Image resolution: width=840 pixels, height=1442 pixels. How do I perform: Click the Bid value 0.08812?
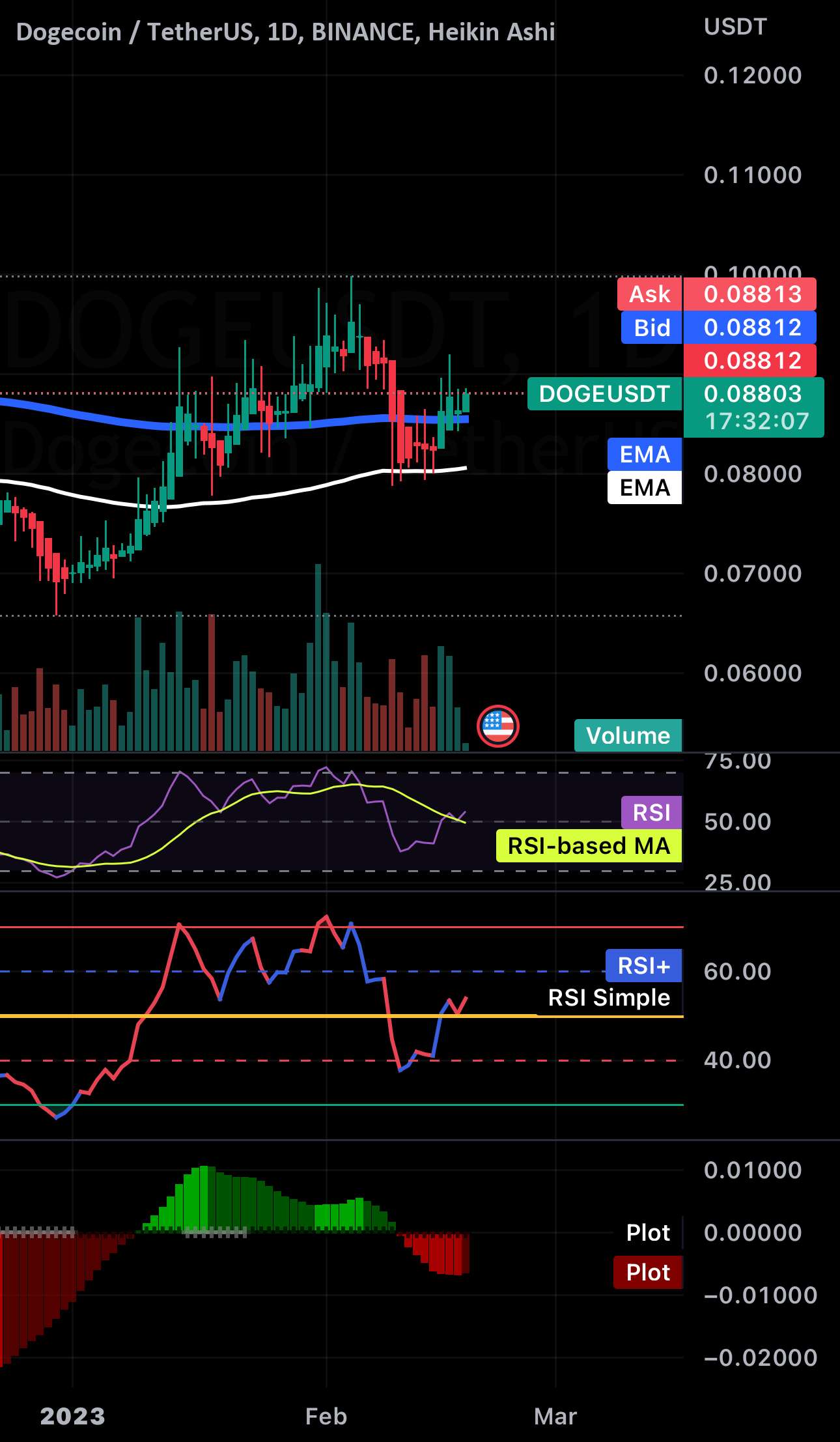click(x=750, y=328)
